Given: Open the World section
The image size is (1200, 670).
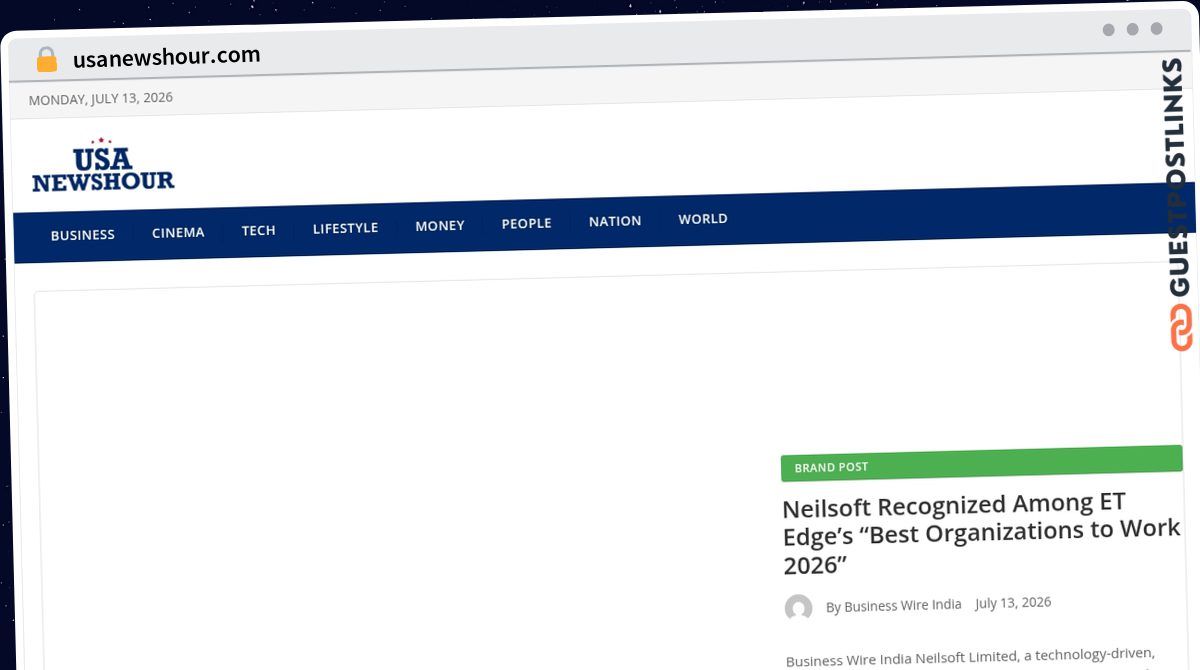Looking at the screenshot, I should coord(703,219).
